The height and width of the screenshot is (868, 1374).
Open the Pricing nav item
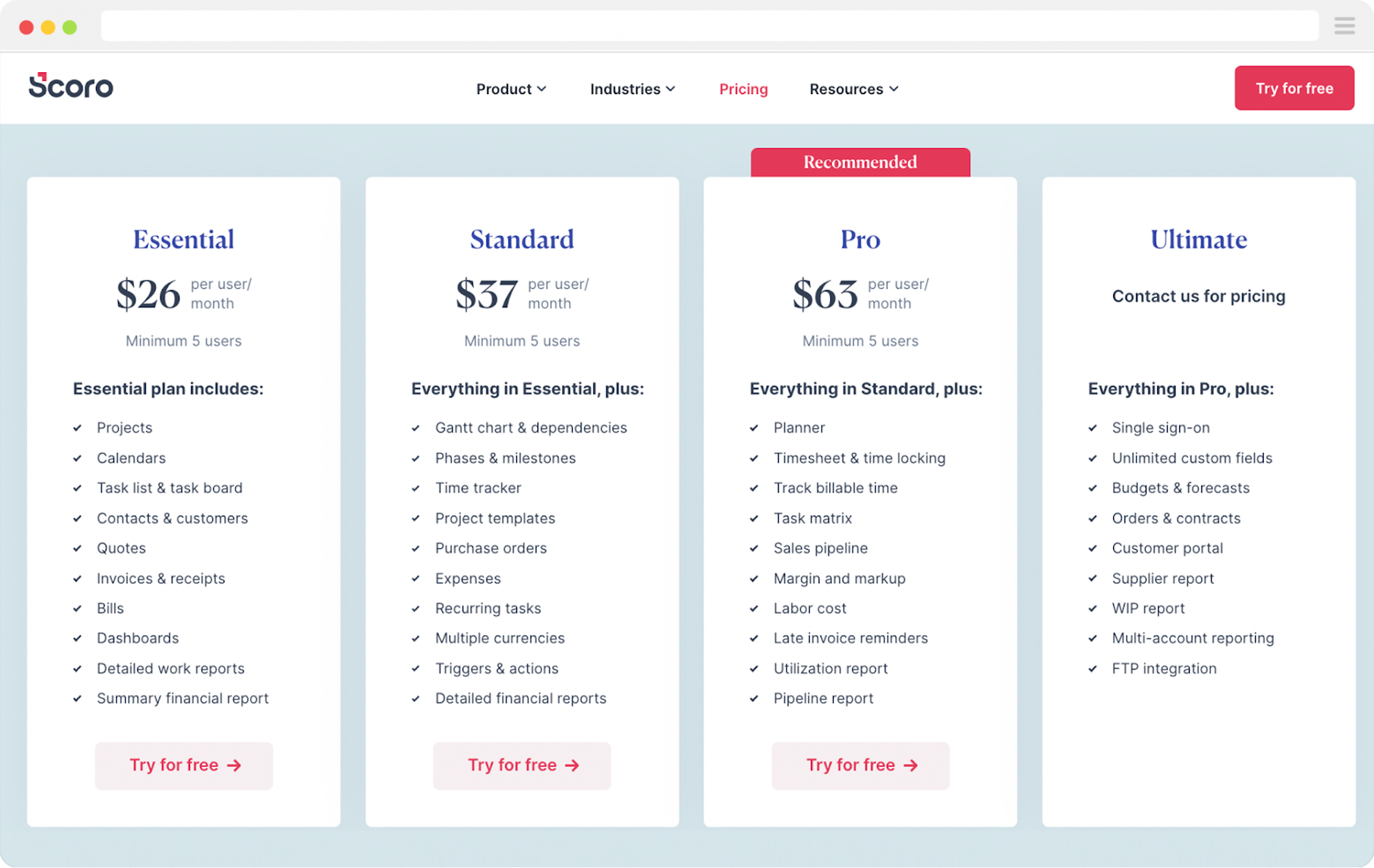(x=743, y=89)
